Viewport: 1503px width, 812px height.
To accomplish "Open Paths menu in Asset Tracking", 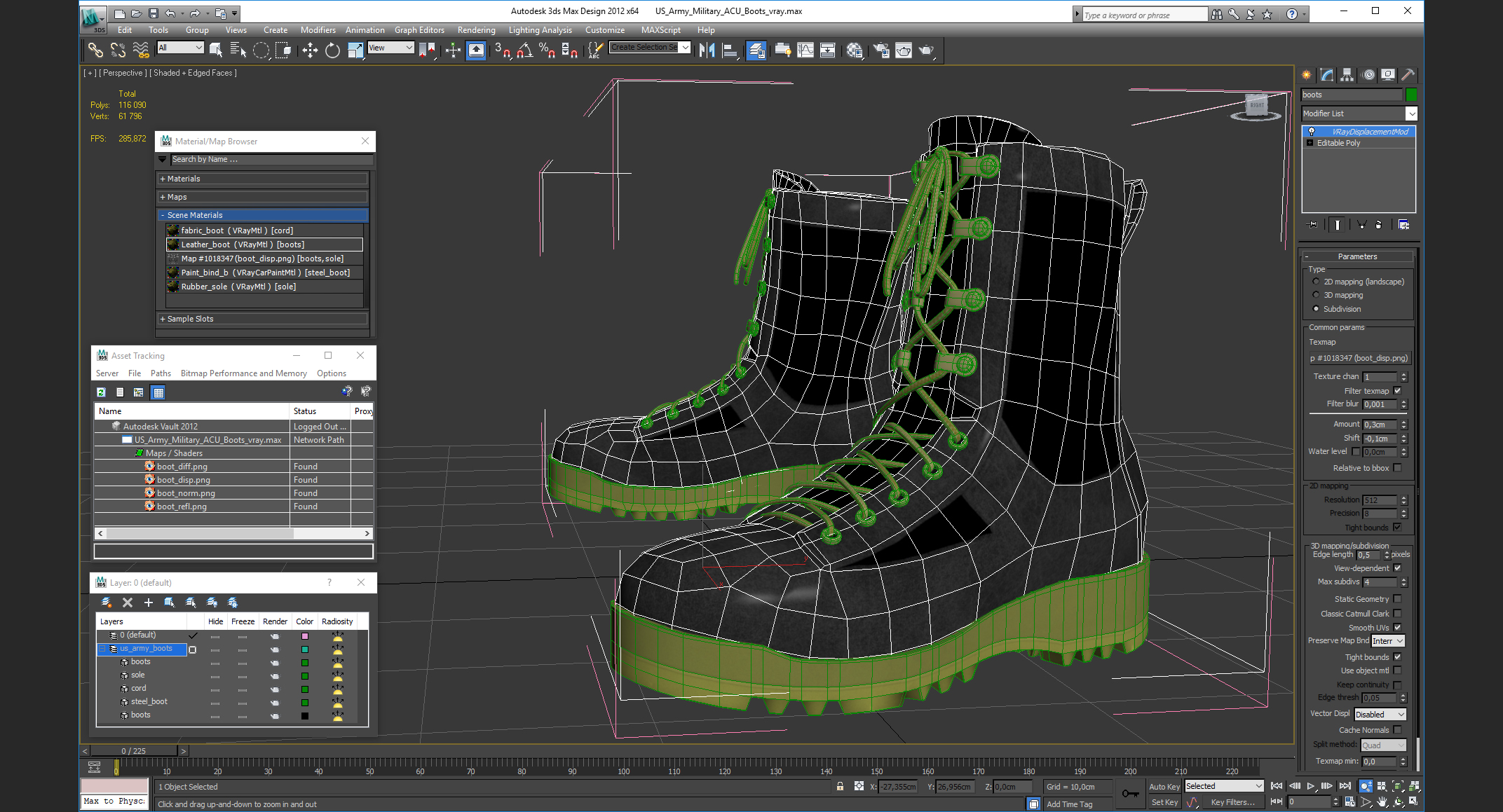I will pos(161,373).
